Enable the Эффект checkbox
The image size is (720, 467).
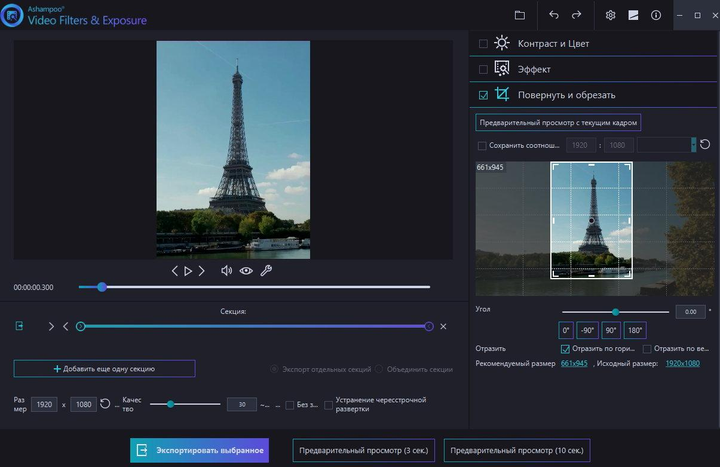(x=483, y=69)
